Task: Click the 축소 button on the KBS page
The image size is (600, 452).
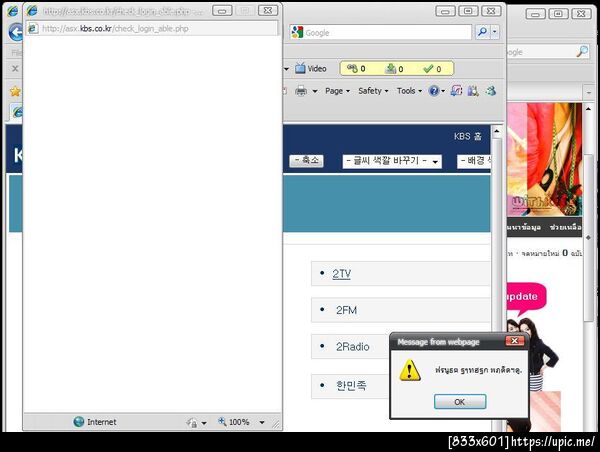Action: [307, 161]
